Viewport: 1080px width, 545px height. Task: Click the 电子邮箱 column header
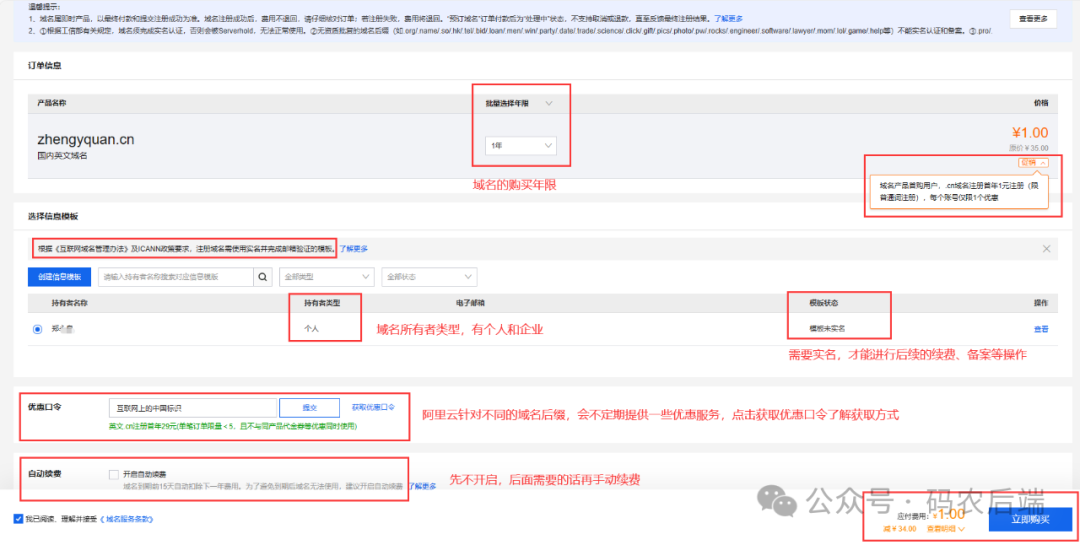pyautogui.click(x=468, y=302)
